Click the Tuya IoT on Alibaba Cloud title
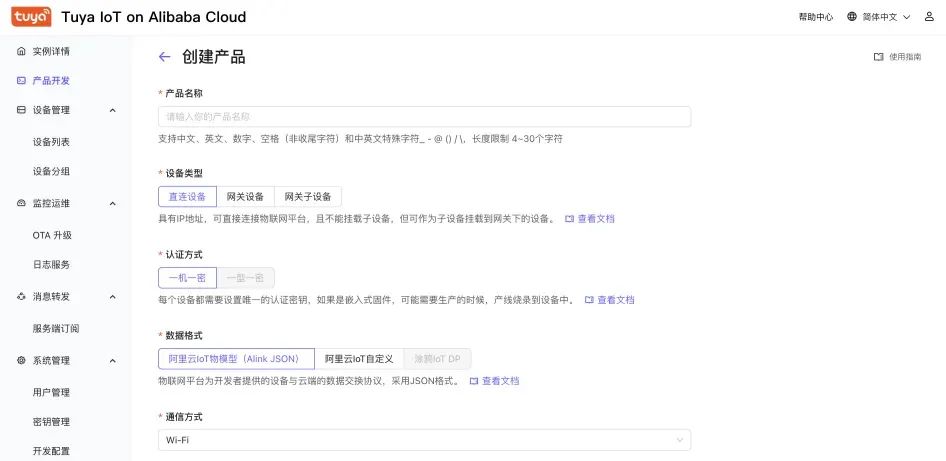The image size is (946, 461). pos(153,17)
